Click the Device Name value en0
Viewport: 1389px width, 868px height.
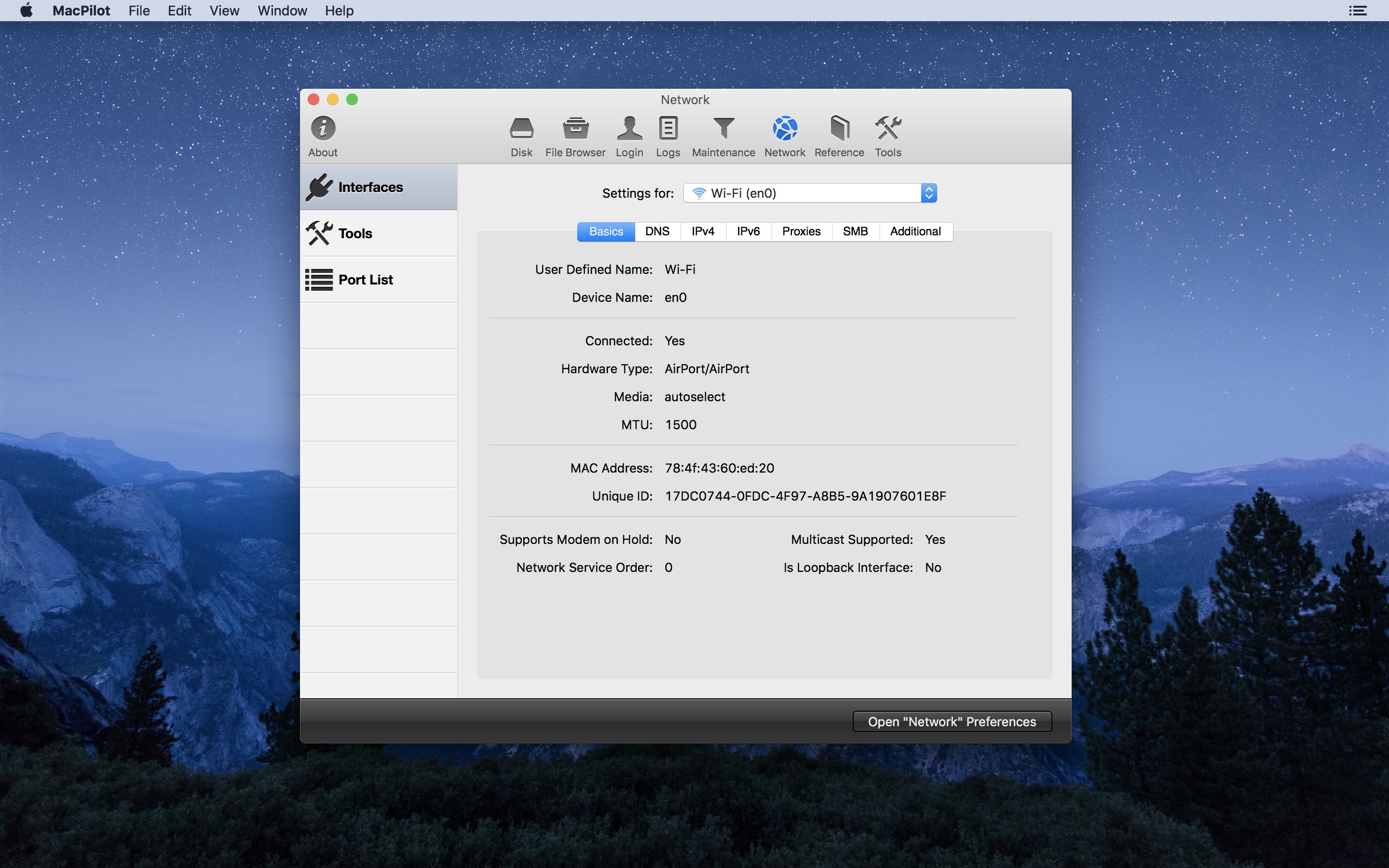point(676,298)
